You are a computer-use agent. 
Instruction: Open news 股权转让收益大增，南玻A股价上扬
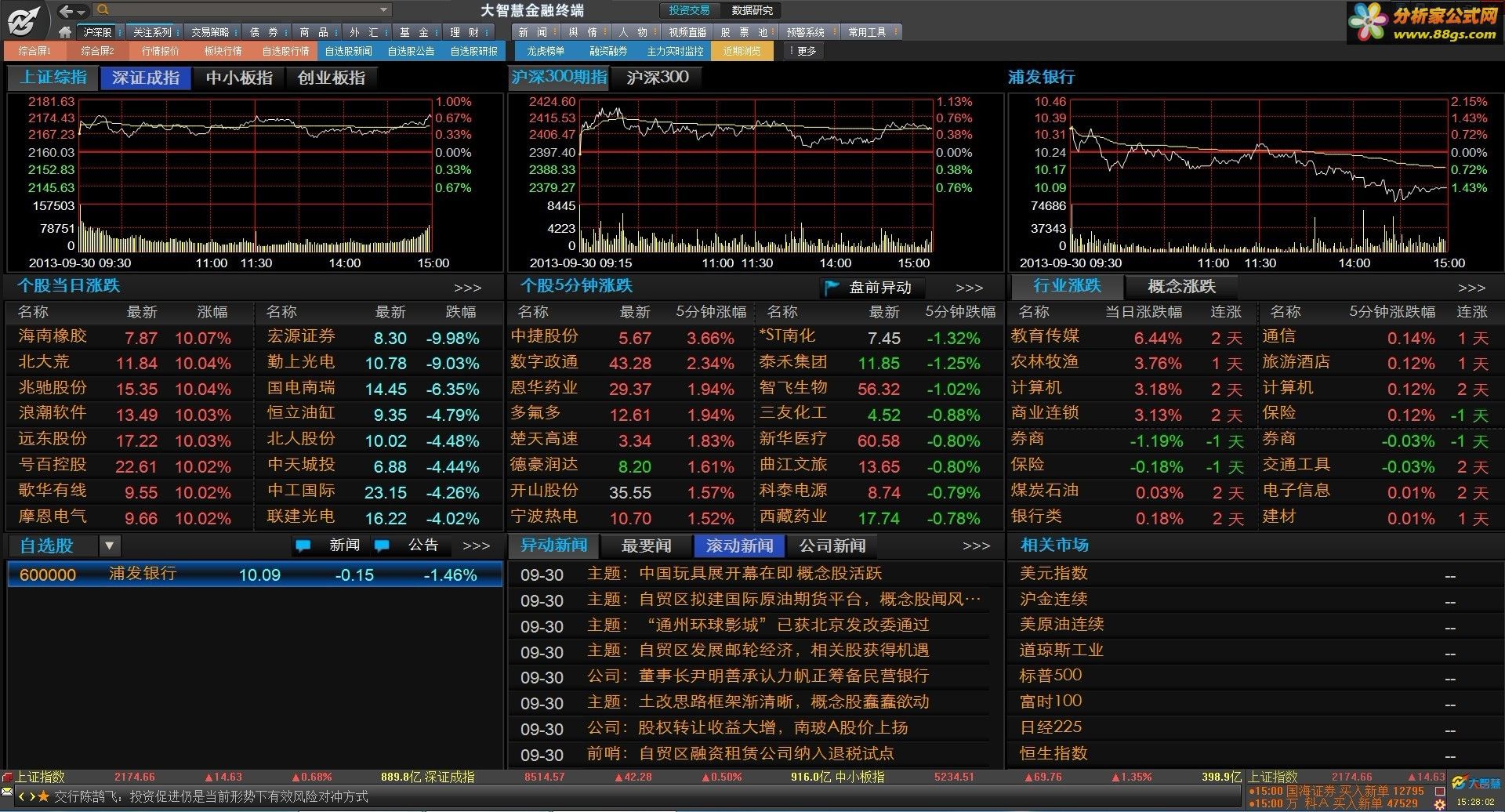(x=773, y=728)
